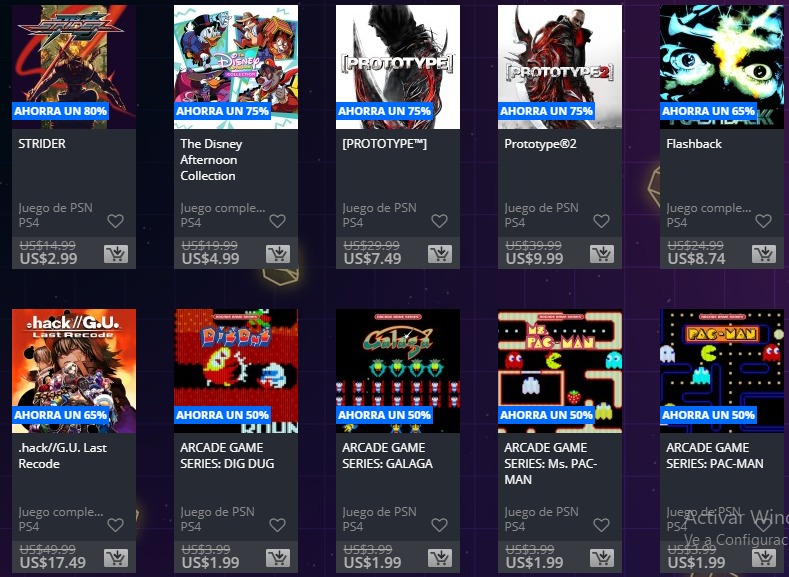Add Prototype 2 to cart
The height and width of the screenshot is (577, 789).
click(x=602, y=254)
